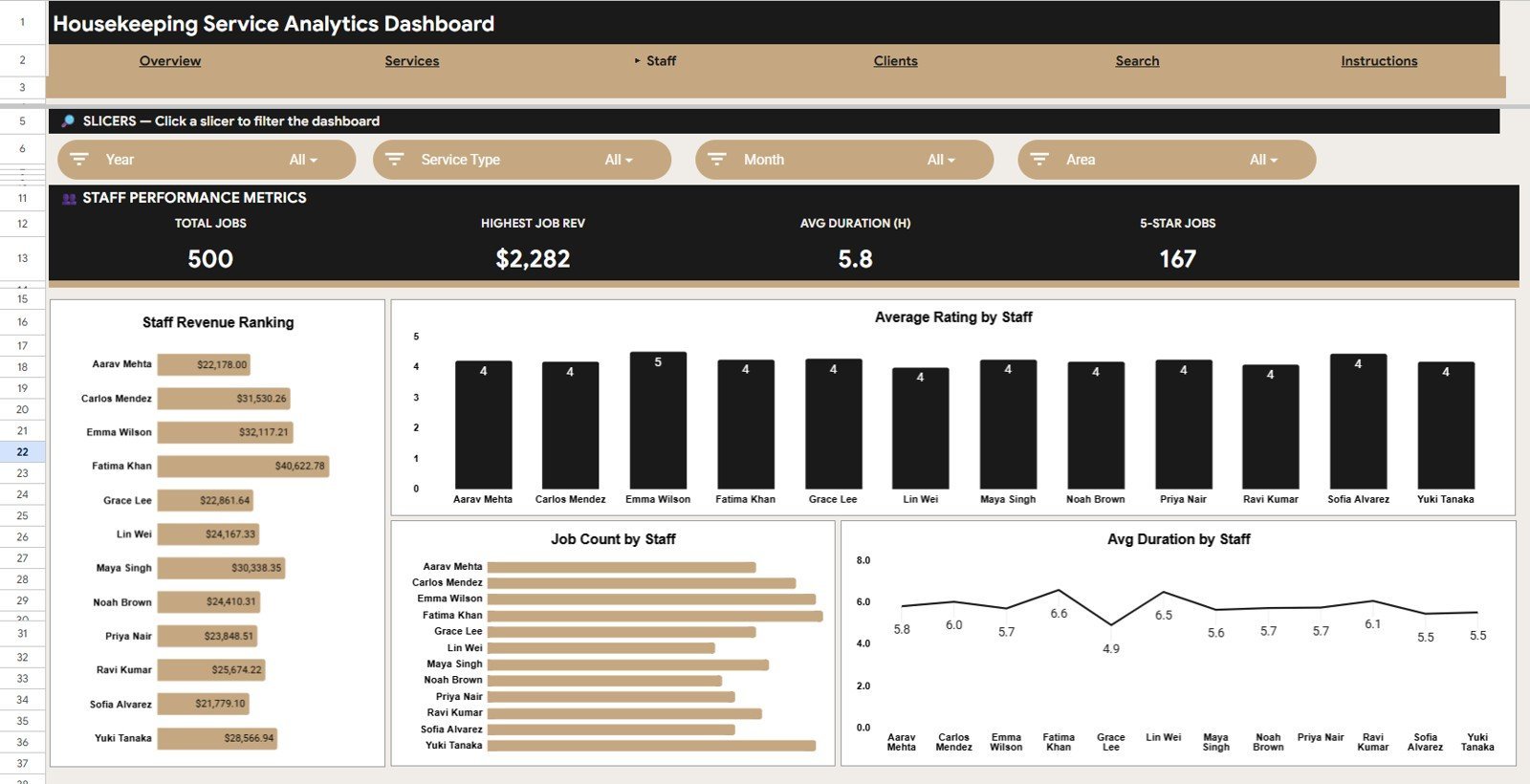Click Carlos Mendez revenue value $31,530.26
The image size is (1530, 784).
point(261,398)
